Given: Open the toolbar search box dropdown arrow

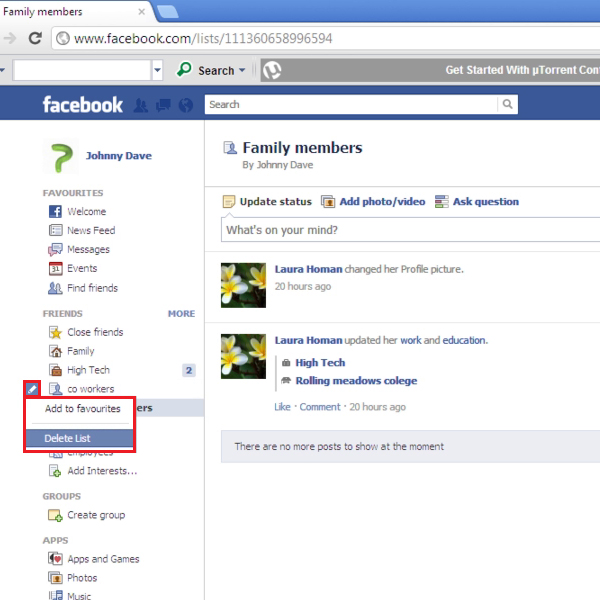Looking at the screenshot, I should pos(157,70).
